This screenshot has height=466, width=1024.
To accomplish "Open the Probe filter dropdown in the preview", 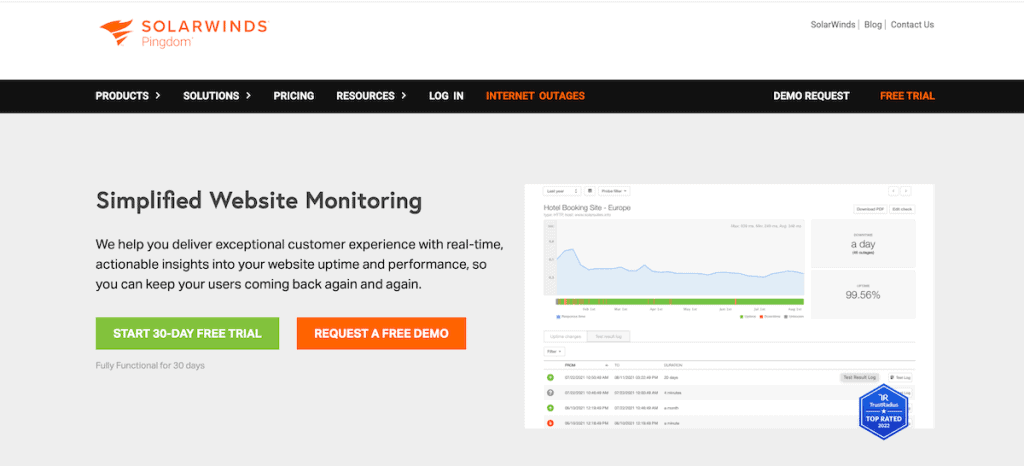I will pos(614,191).
